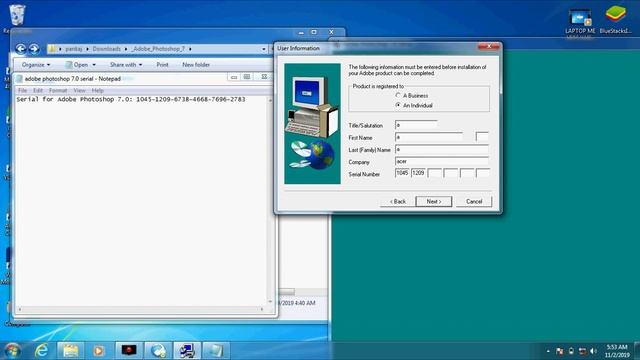The width and height of the screenshot is (640, 360).
Task: Click Print in the Explorer toolbar
Action: tap(162, 65)
